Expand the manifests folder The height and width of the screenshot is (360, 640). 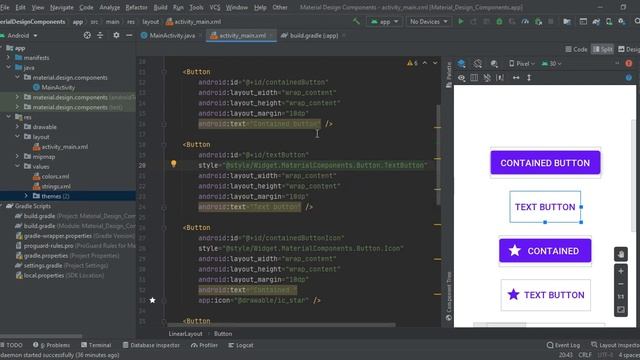[x=9, y=58]
